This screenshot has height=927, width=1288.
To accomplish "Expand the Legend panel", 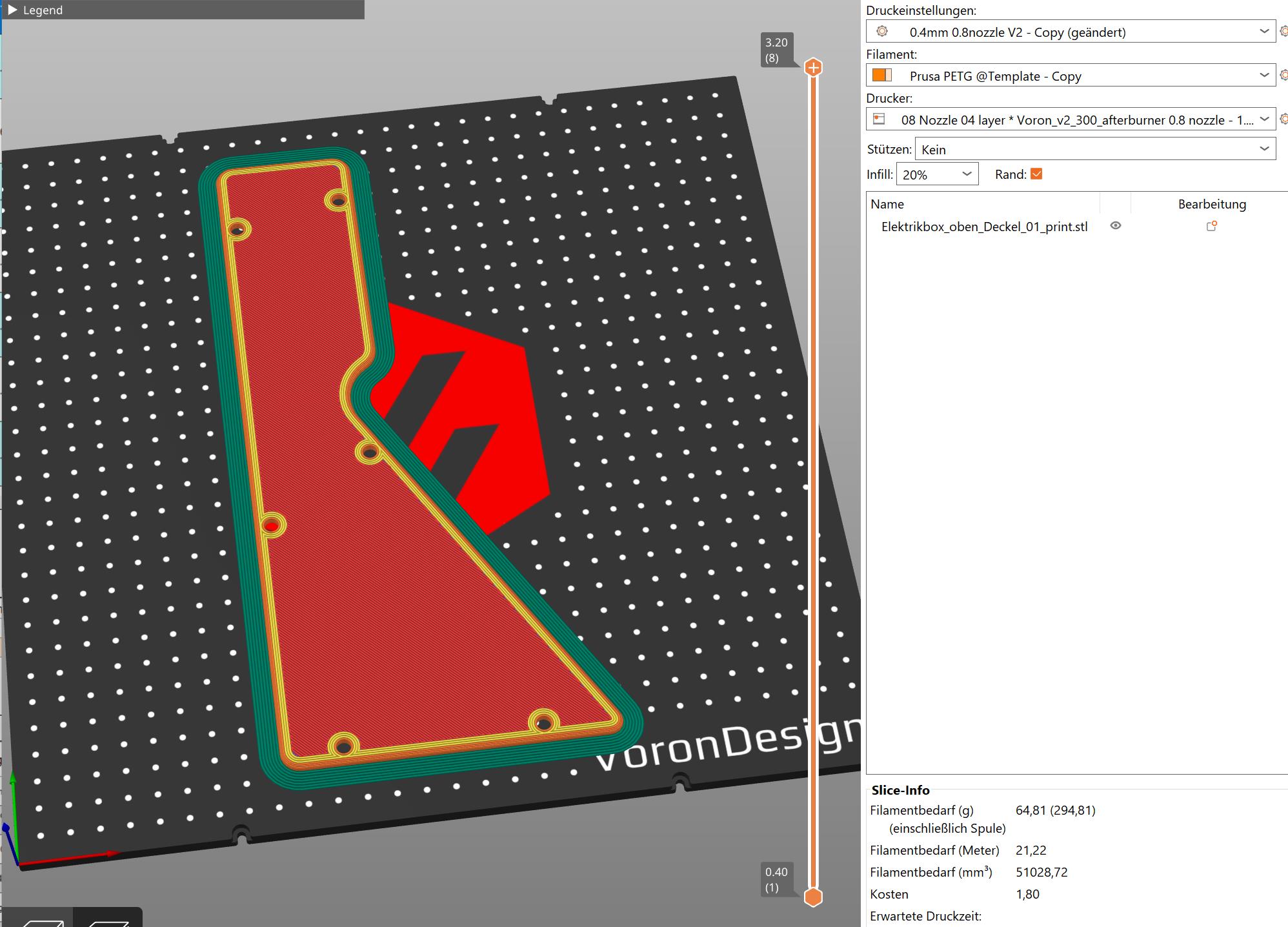I will pos(13,10).
